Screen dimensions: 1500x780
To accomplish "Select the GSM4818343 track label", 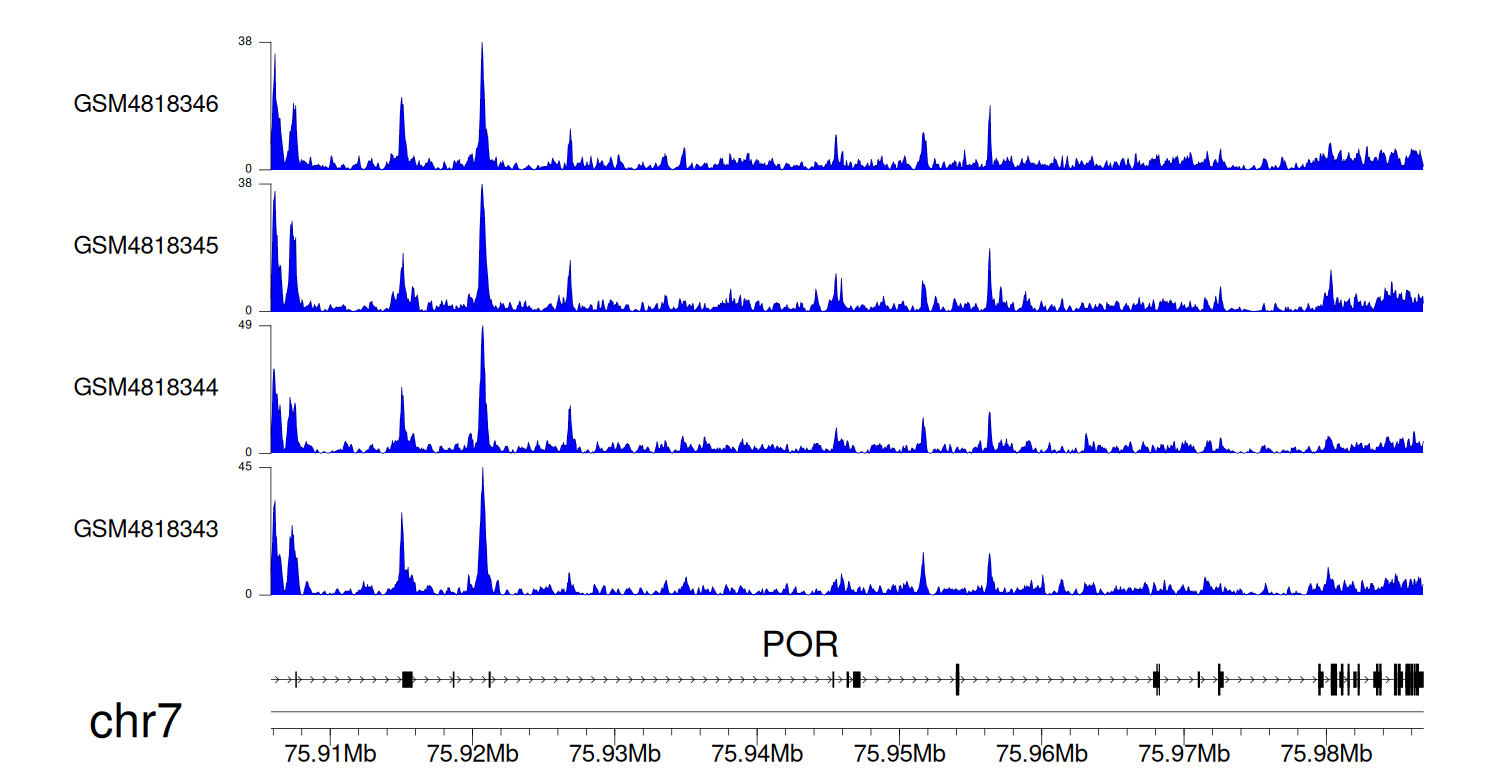I will click(x=146, y=529).
